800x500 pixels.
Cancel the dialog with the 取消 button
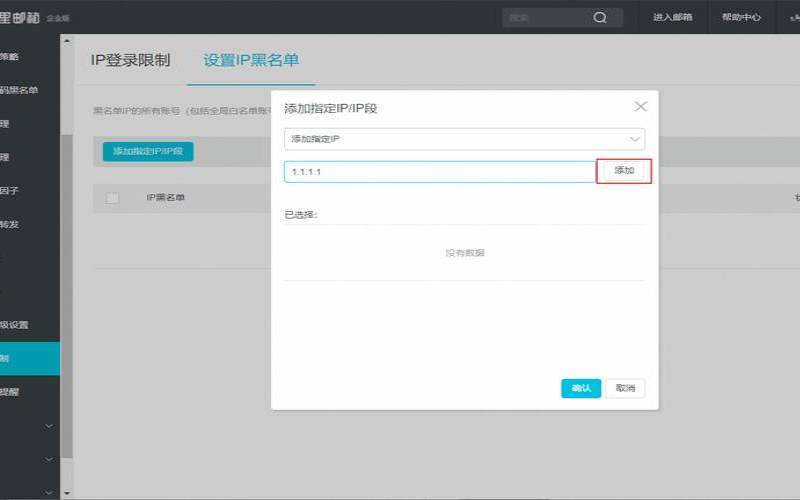(x=625, y=388)
